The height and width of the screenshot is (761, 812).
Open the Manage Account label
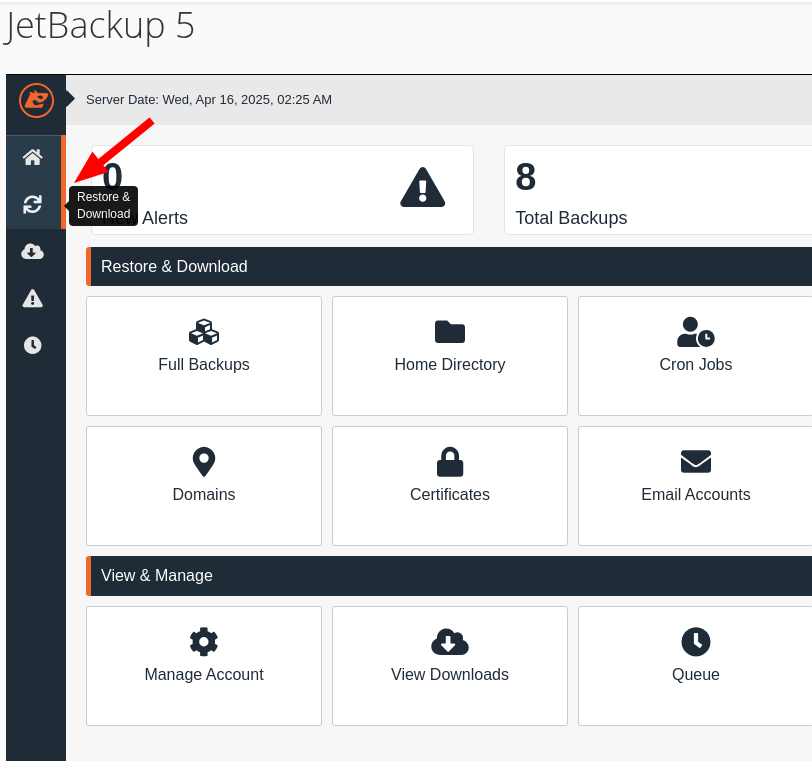[x=204, y=675]
